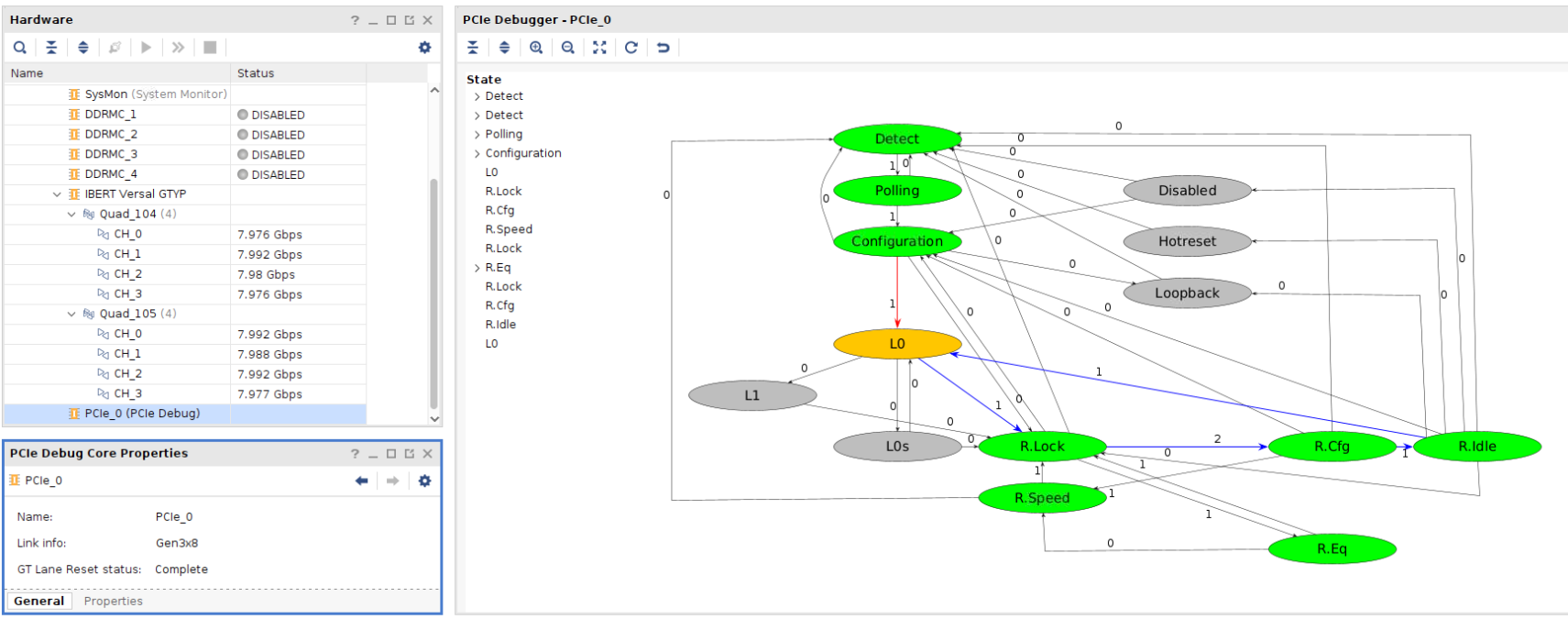Click the Hardware tree vertical scrollbar thumb
The width and height of the screenshot is (1568, 619).
(434, 293)
